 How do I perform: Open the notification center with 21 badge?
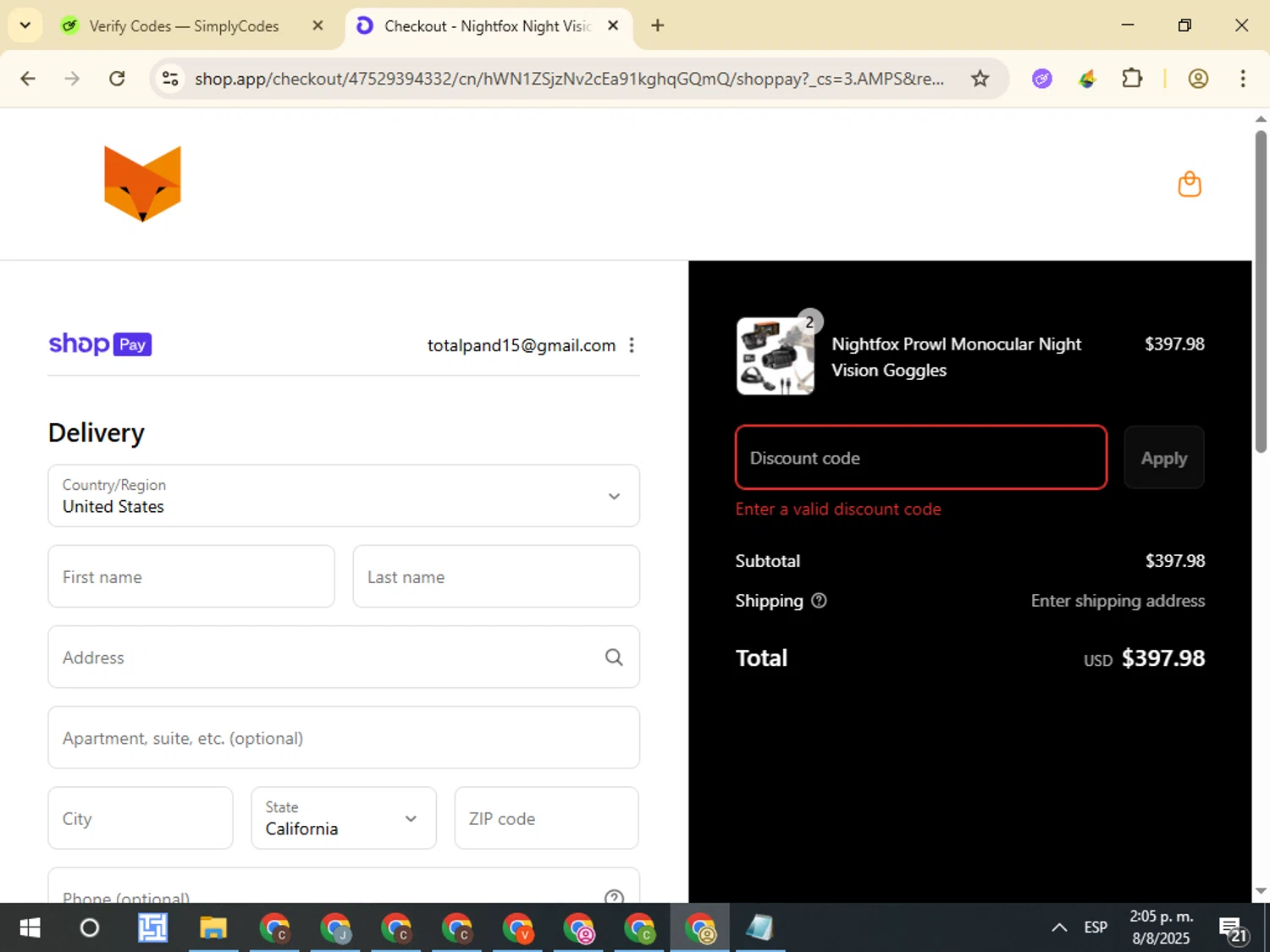coord(1234,929)
